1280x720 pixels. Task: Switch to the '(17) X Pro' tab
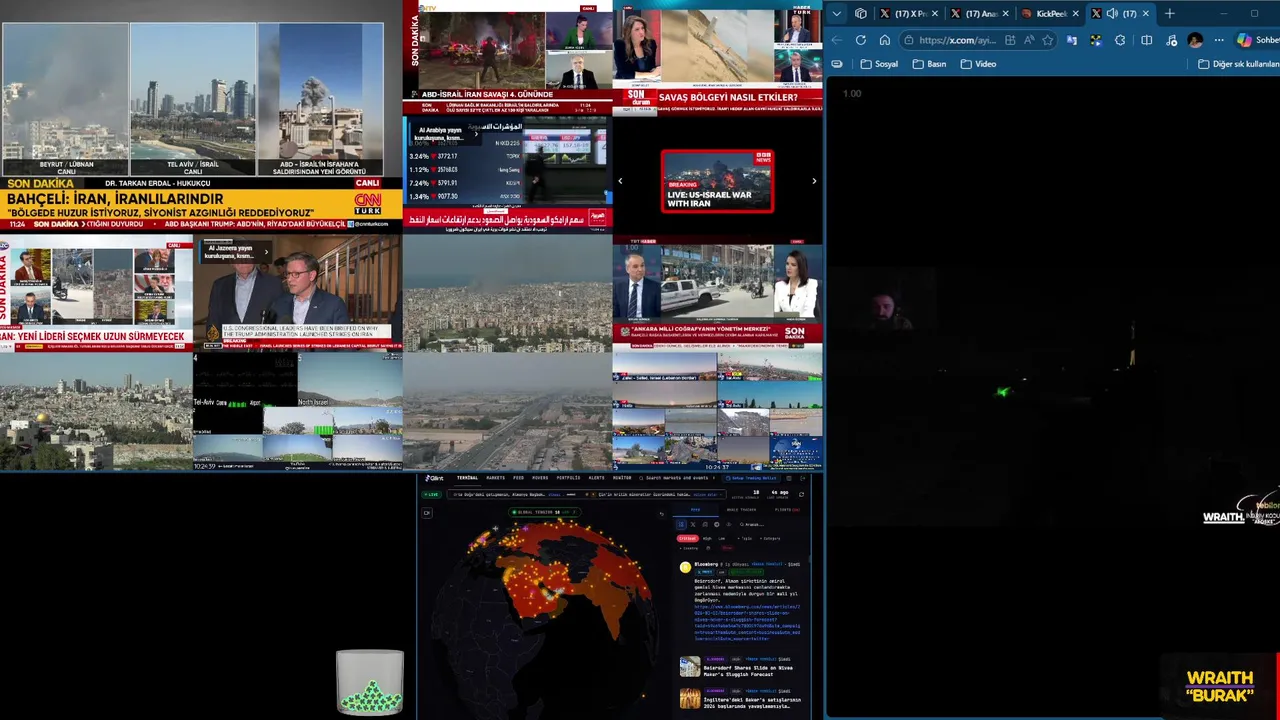[909, 14]
